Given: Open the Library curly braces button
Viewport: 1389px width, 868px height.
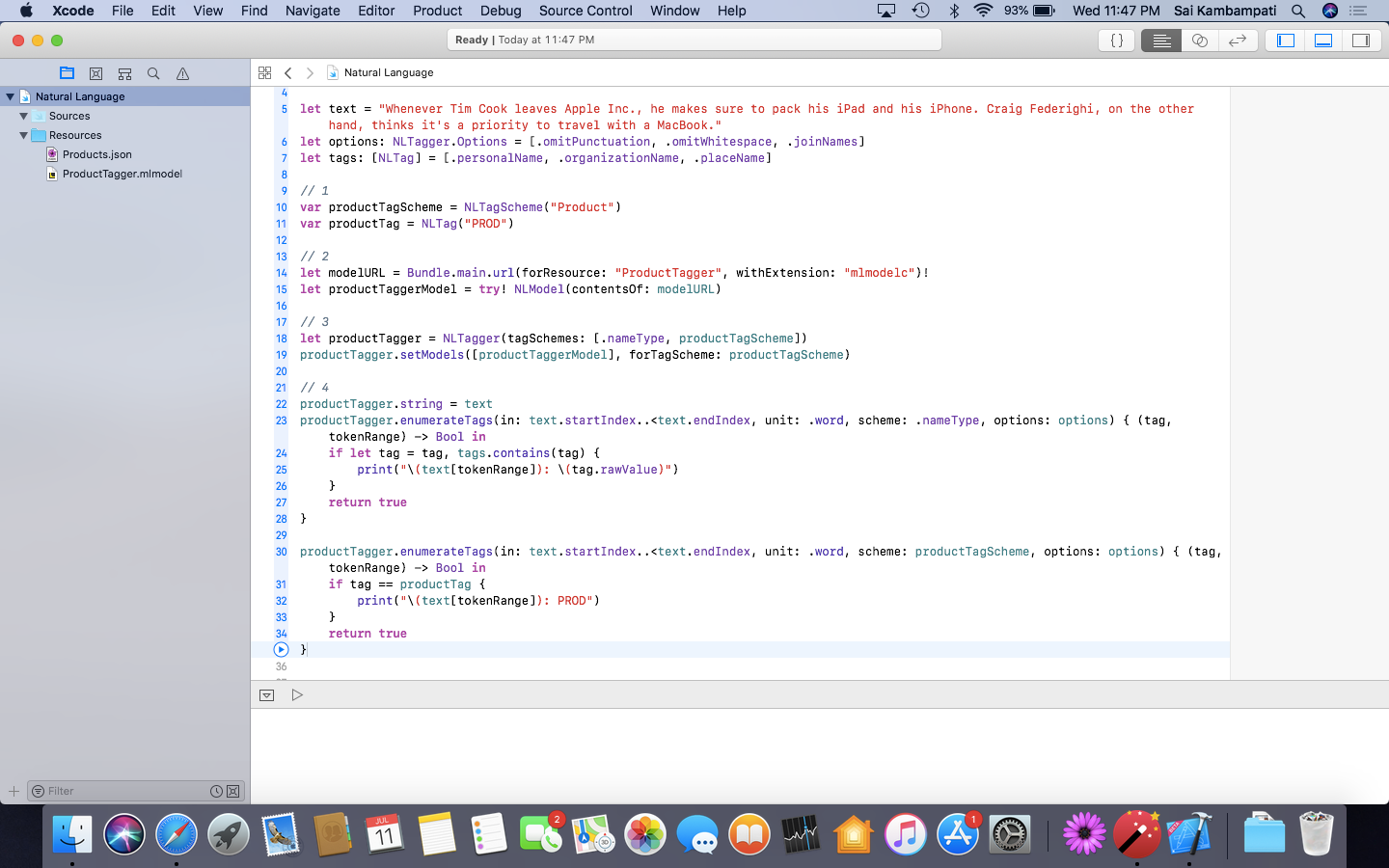Looking at the screenshot, I should click(x=1116, y=41).
